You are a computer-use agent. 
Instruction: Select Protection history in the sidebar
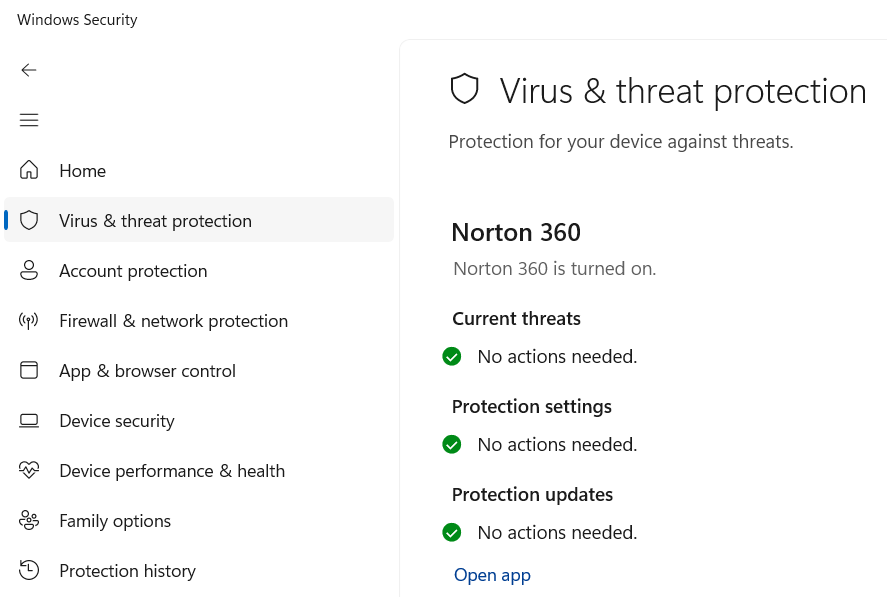[127, 570]
